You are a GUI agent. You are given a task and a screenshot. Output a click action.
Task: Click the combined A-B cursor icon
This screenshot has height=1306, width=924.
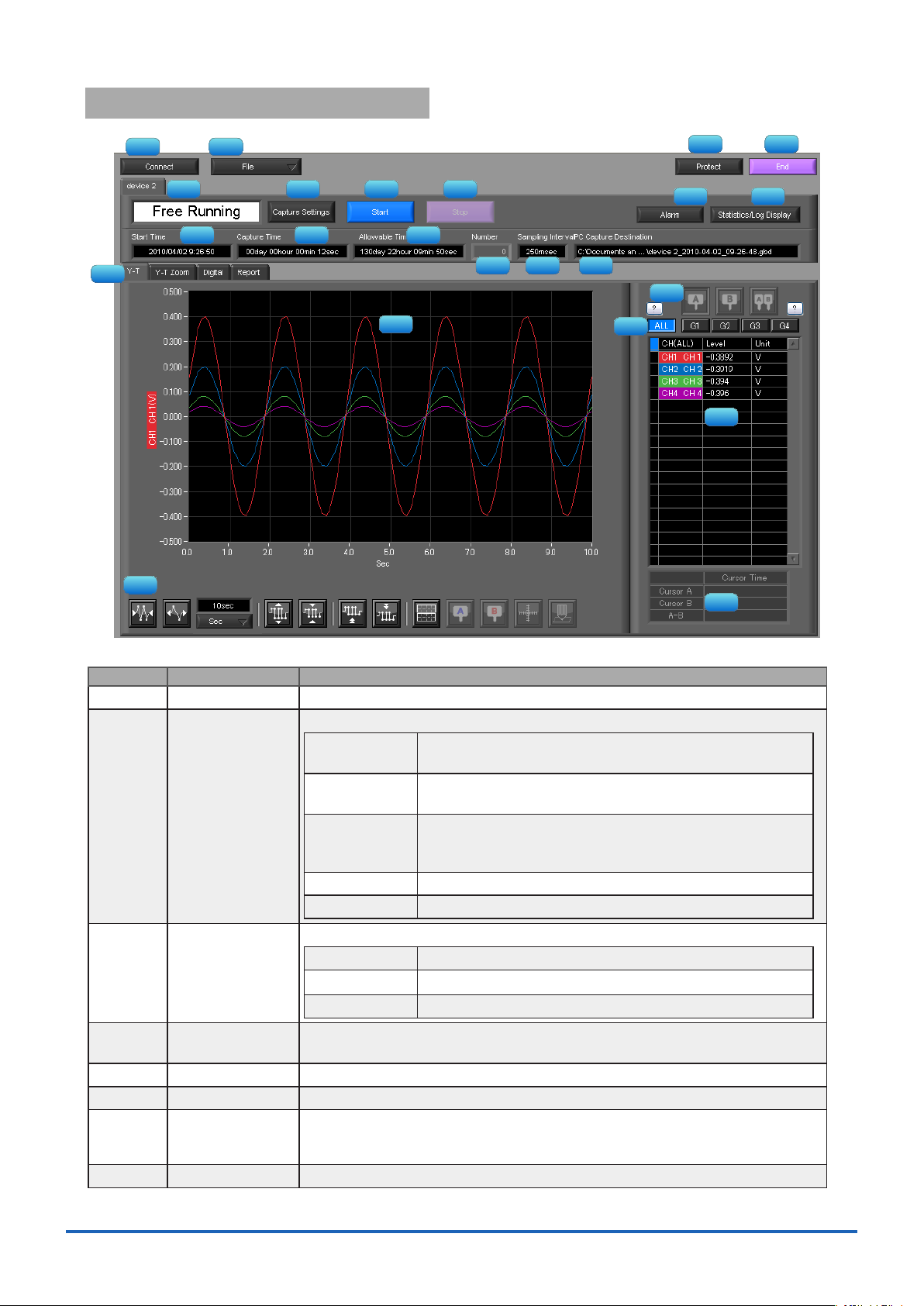click(x=764, y=301)
